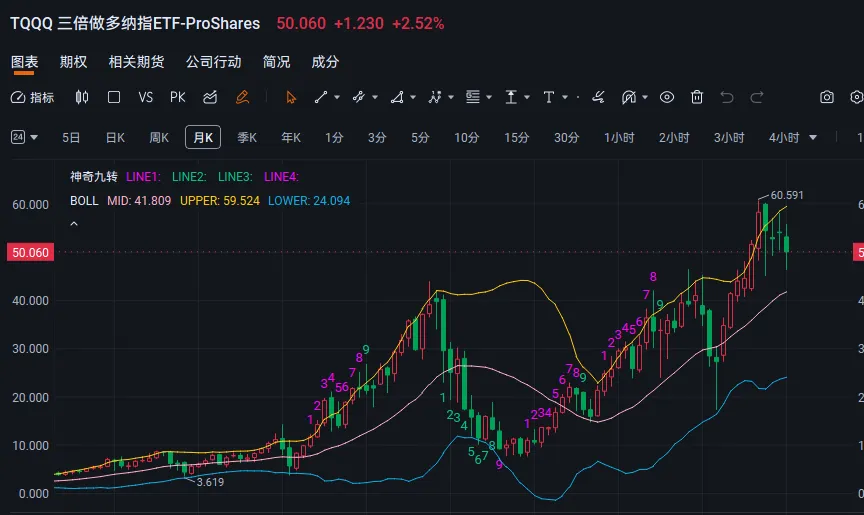864x515 pixels.
Task: Click the 50.060 current price axis tag
Action: coord(30,252)
